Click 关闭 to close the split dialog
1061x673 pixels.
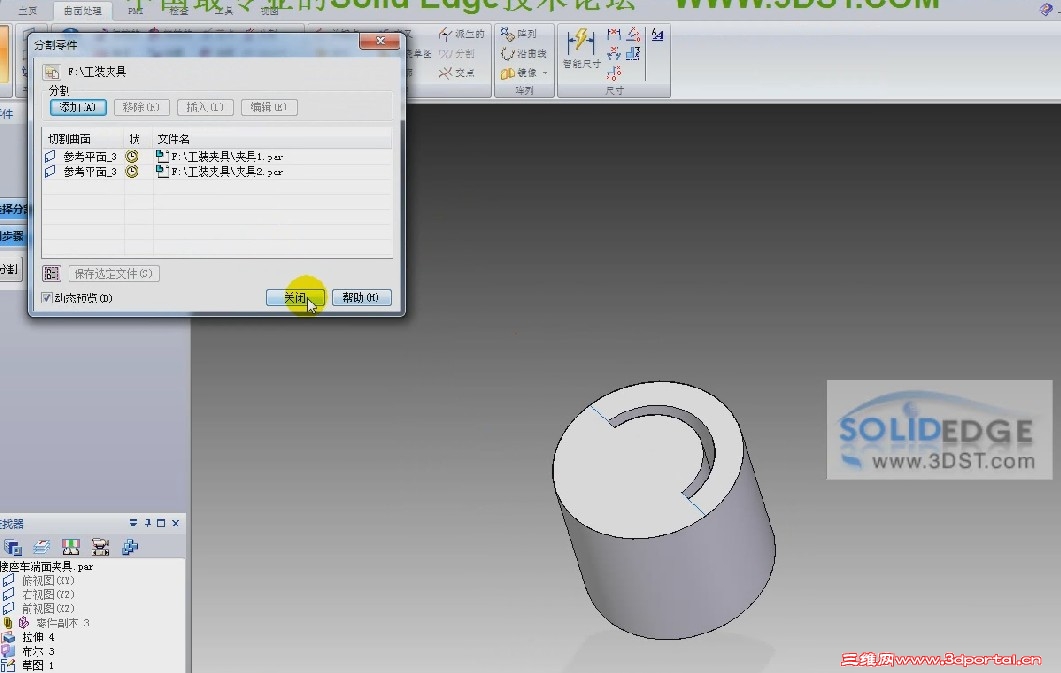pyautogui.click(x=295, y=298)
